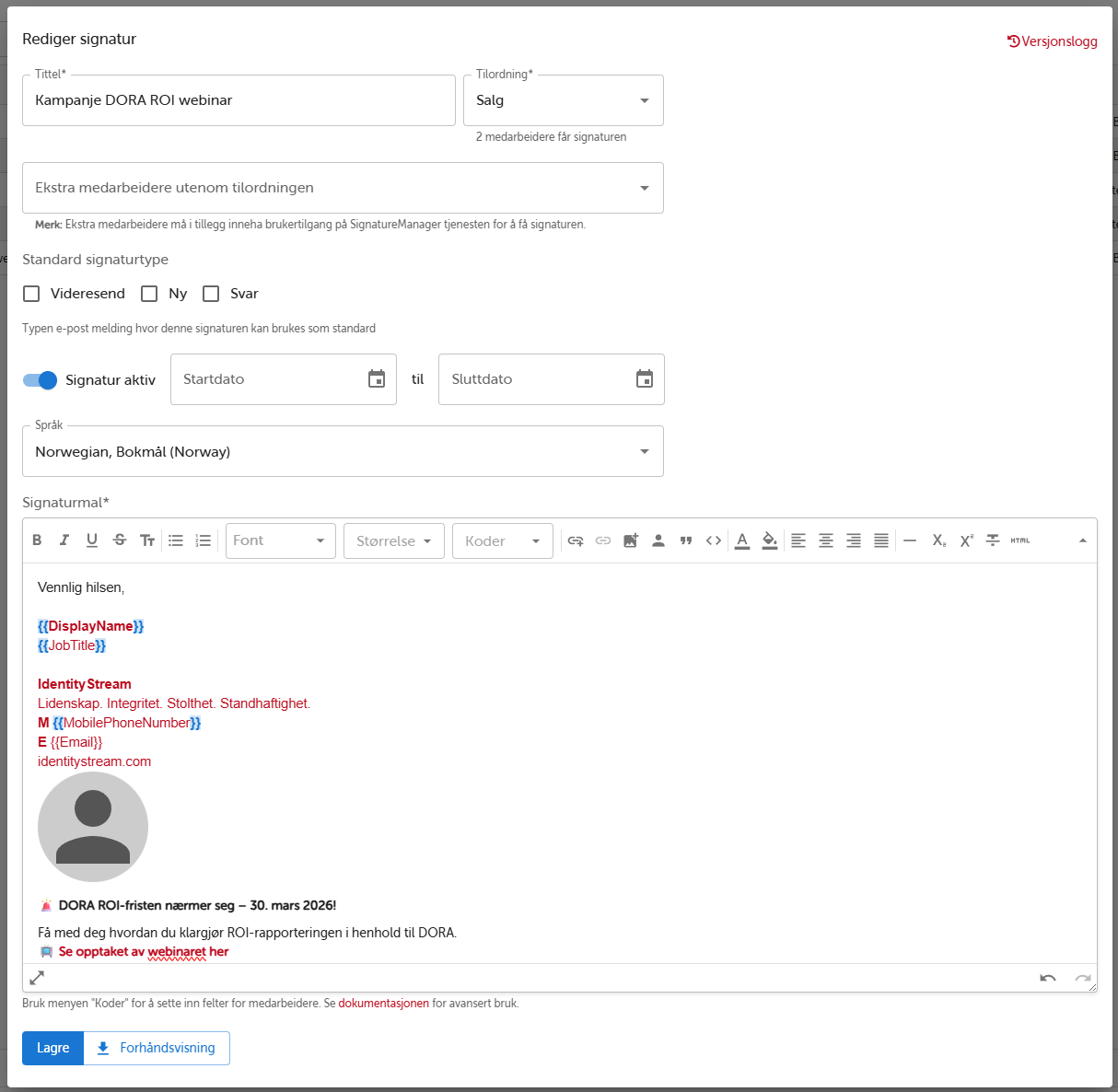
Task: Click the undo arrow below editor
Action: pos(1048,978)
